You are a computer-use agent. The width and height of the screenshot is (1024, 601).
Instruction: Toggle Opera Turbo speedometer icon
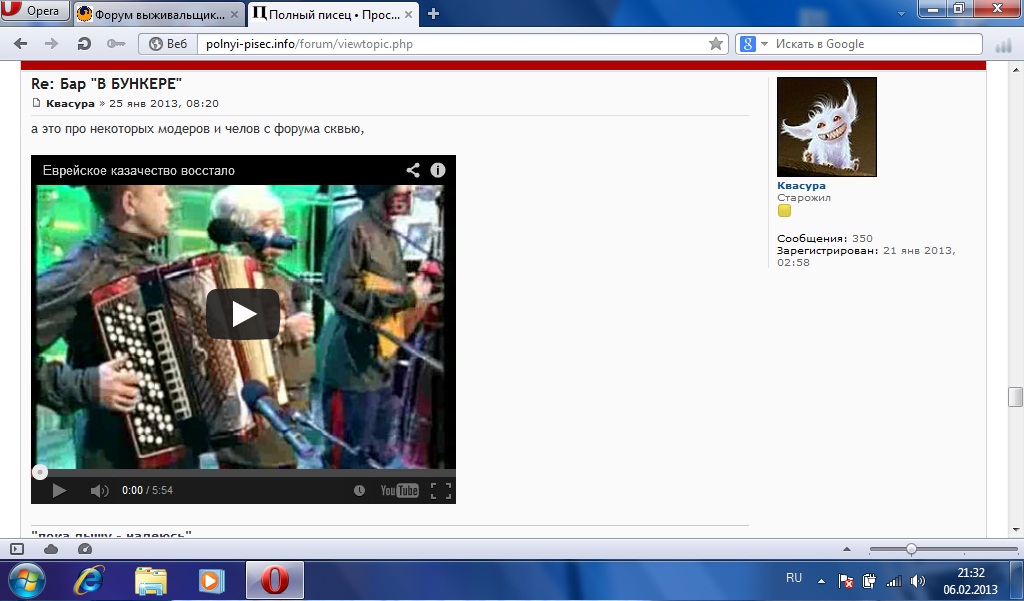pyautogui.click(x=85, y=549)
